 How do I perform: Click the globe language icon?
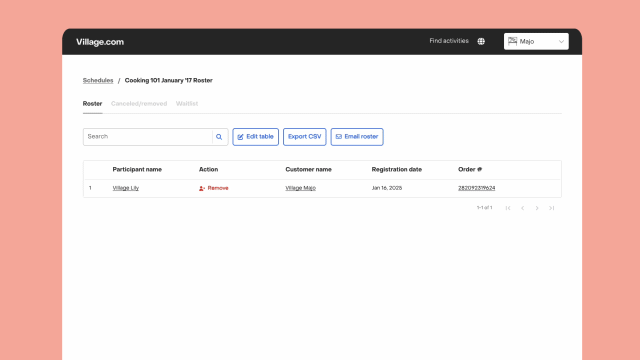[x=481, y=41]
